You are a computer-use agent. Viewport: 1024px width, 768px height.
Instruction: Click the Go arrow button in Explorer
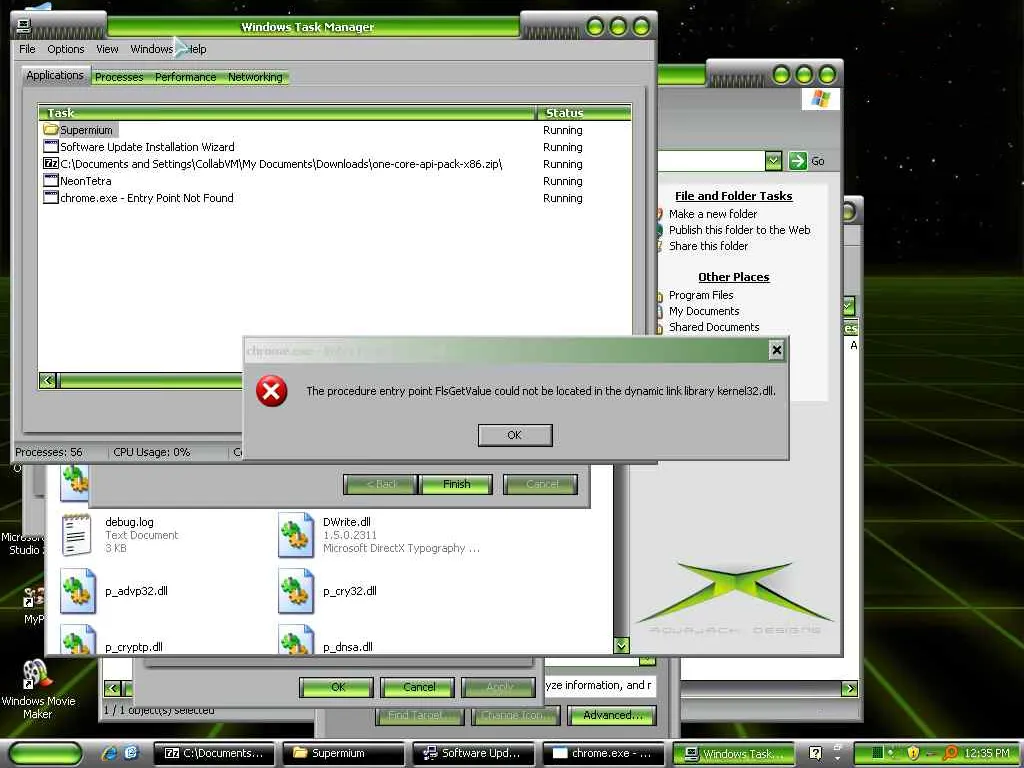(797, 161)
